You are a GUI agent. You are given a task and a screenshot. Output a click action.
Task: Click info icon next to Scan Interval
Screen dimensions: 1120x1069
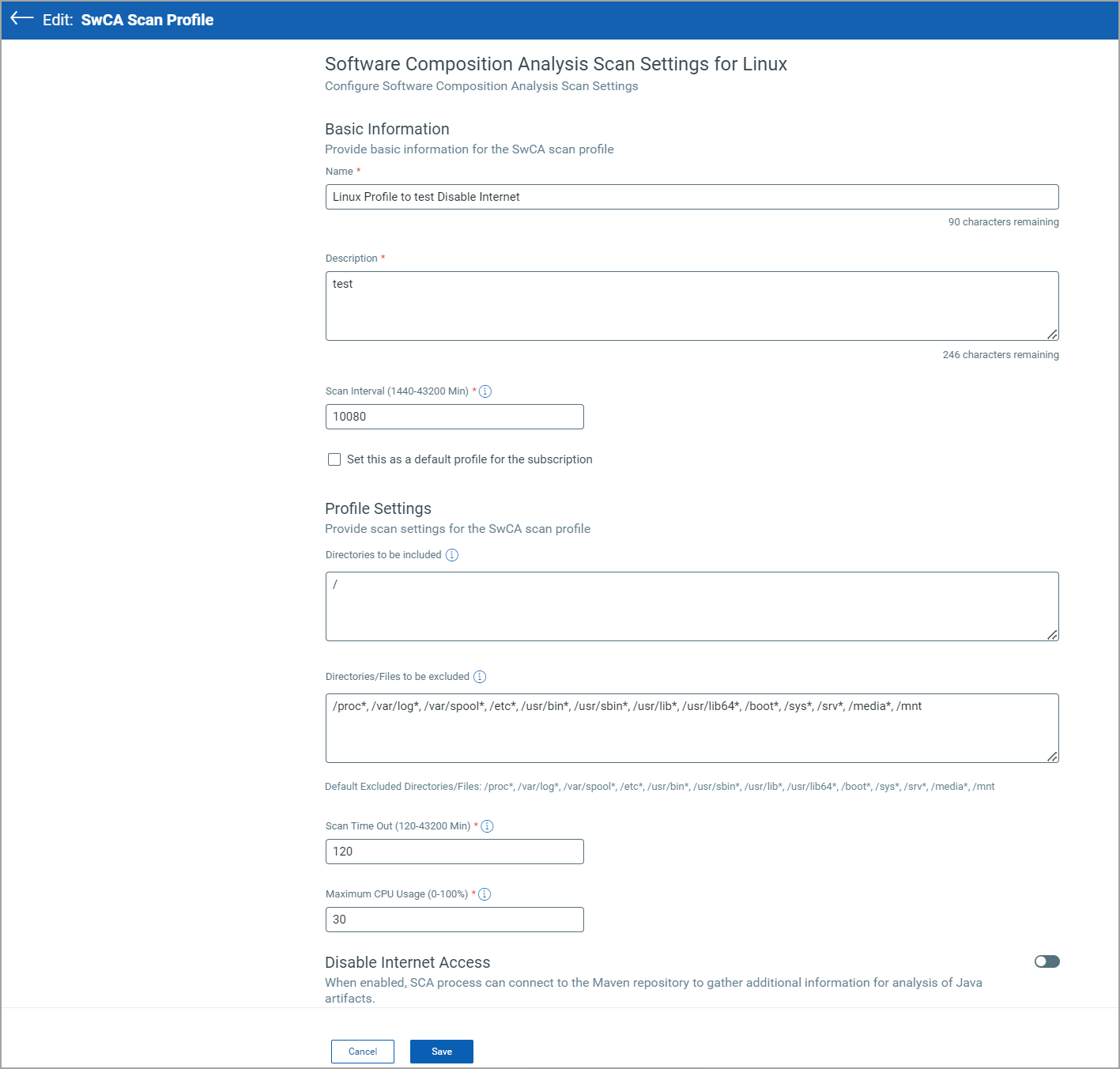[x=485, y=391]
